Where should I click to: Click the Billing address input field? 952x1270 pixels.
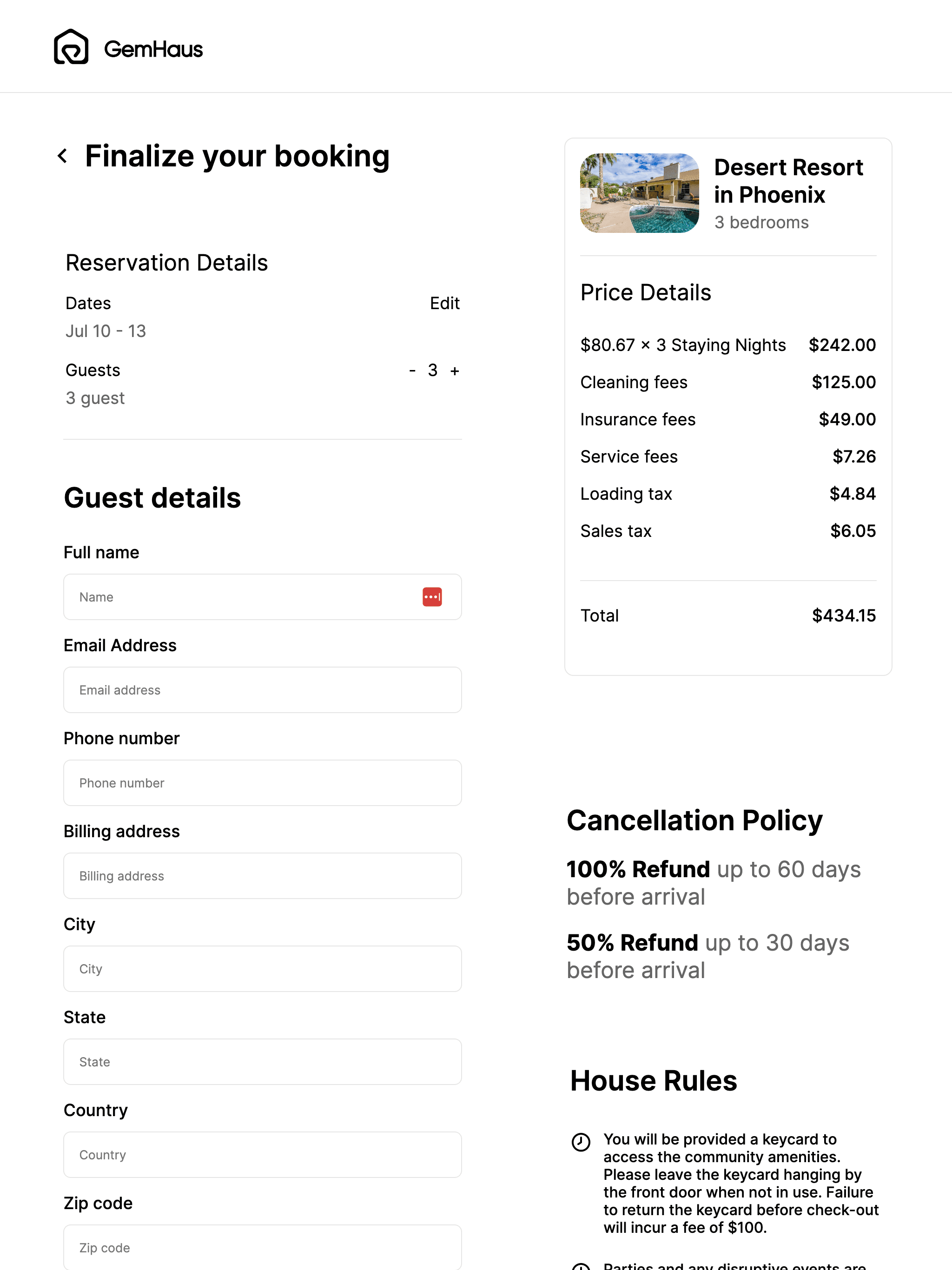click(262, 875)
